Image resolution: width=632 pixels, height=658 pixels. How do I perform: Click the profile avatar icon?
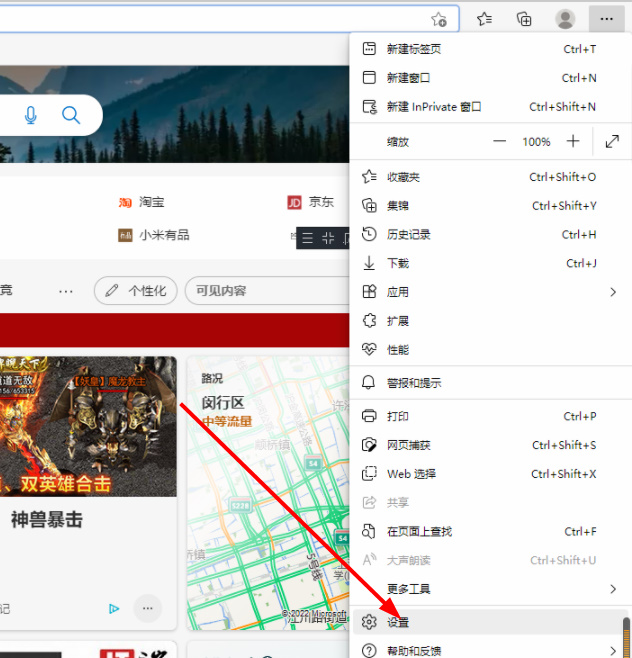click(565, 19)
